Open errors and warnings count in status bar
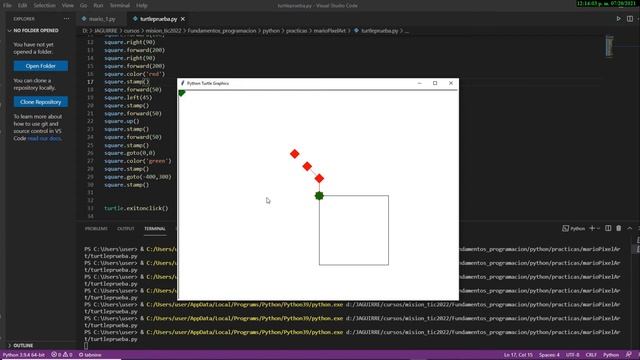The height and width of the screenshot is (360, 640). click(62, 355)
